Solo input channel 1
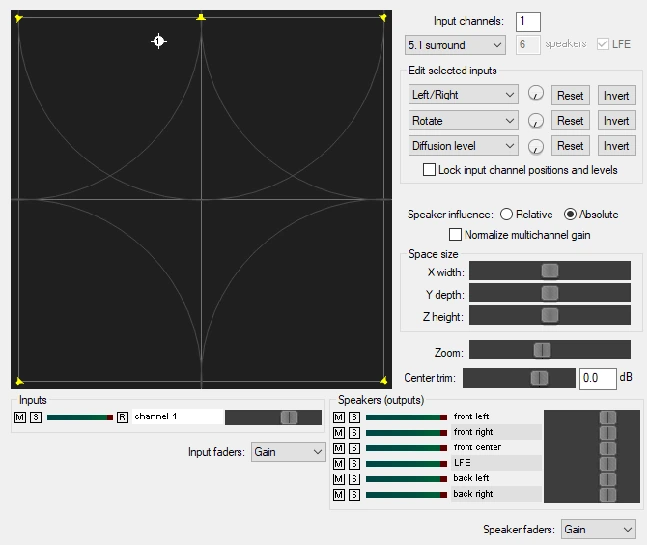This screenshot has height=545, width=647. coord(36,418)
